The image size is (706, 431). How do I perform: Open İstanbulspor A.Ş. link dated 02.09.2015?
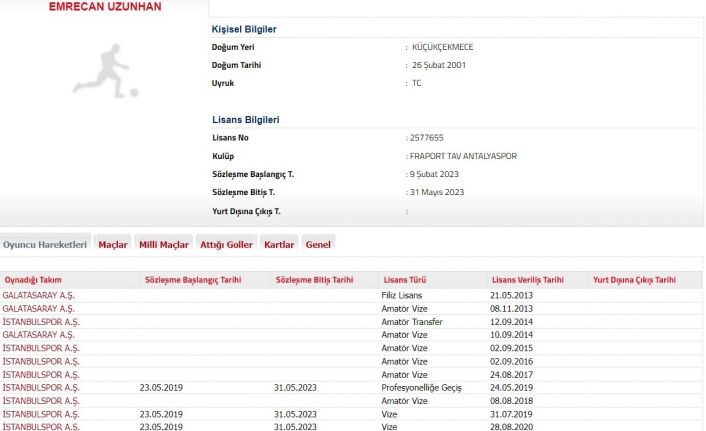click(x=41, y=348)
